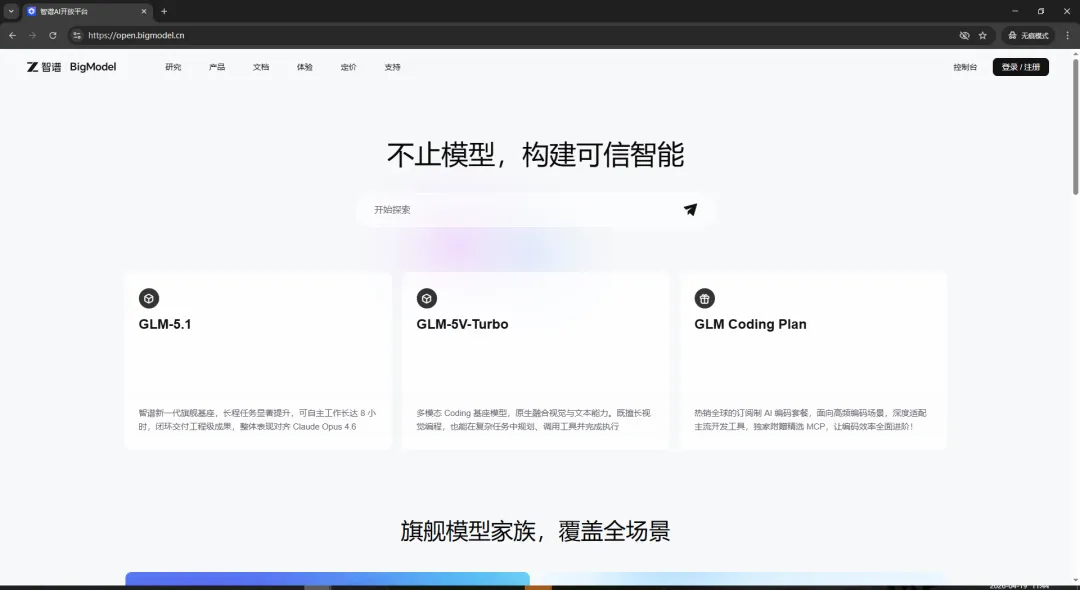
Task: Open the GLM Coding Plan card title
Action: coord(750,324)
